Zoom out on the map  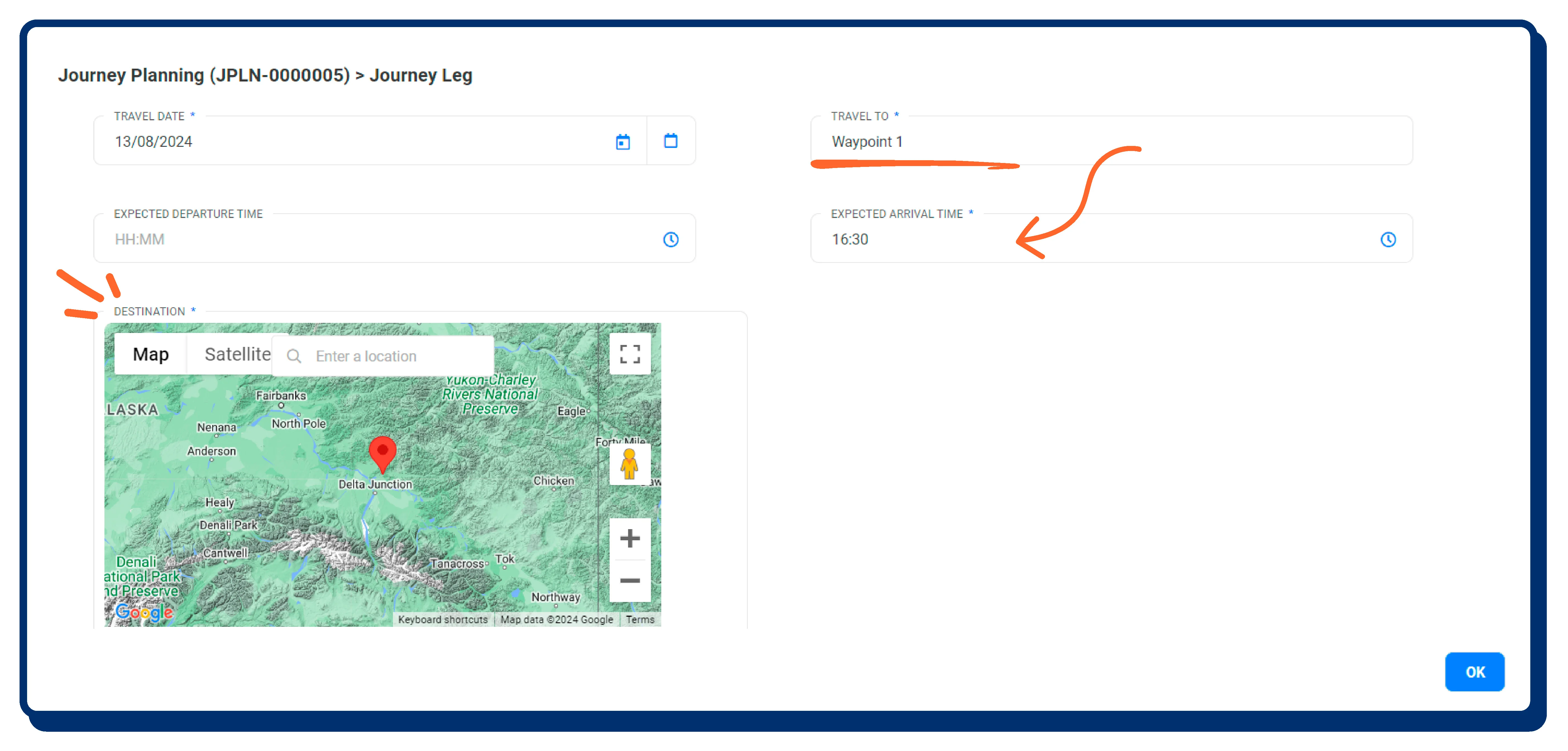pos(629,580)
